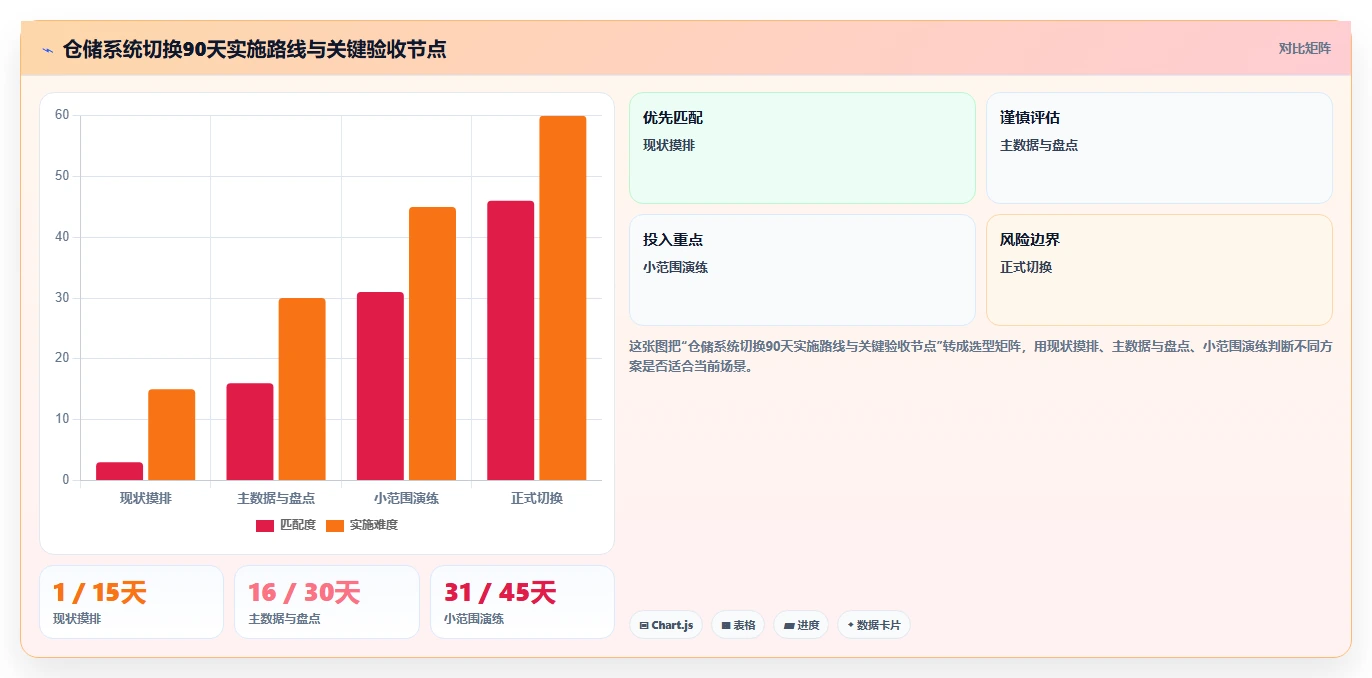Click the 正式切换 x-axis label
Image resolution: width=1372 pixels, height=678 pixels.
tap(537, 498)
